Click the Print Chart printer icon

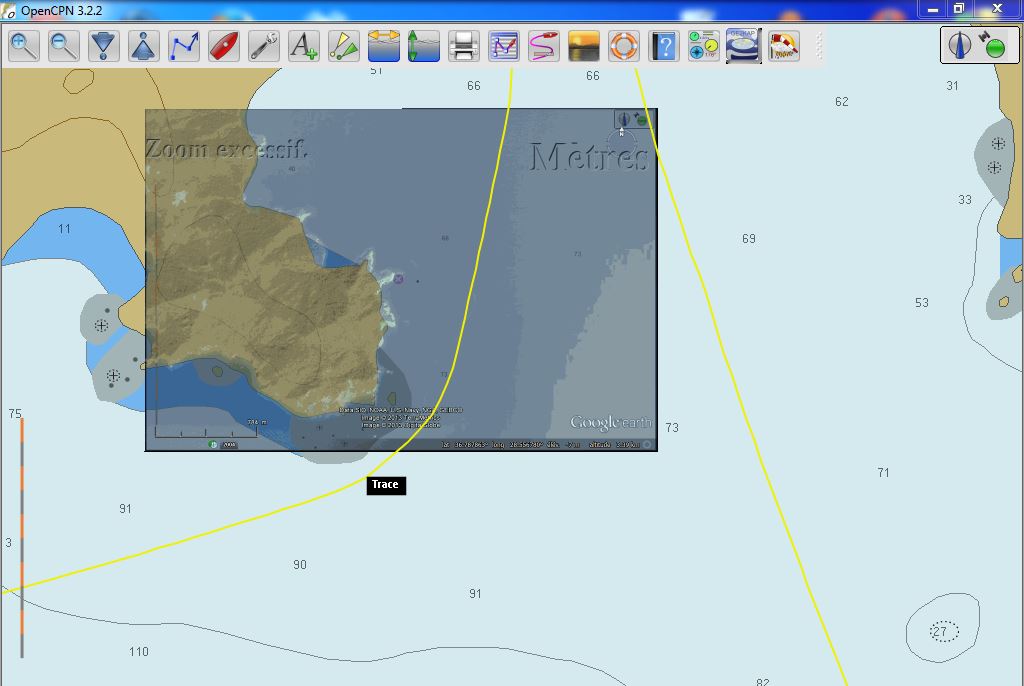(x=464, y=46)
